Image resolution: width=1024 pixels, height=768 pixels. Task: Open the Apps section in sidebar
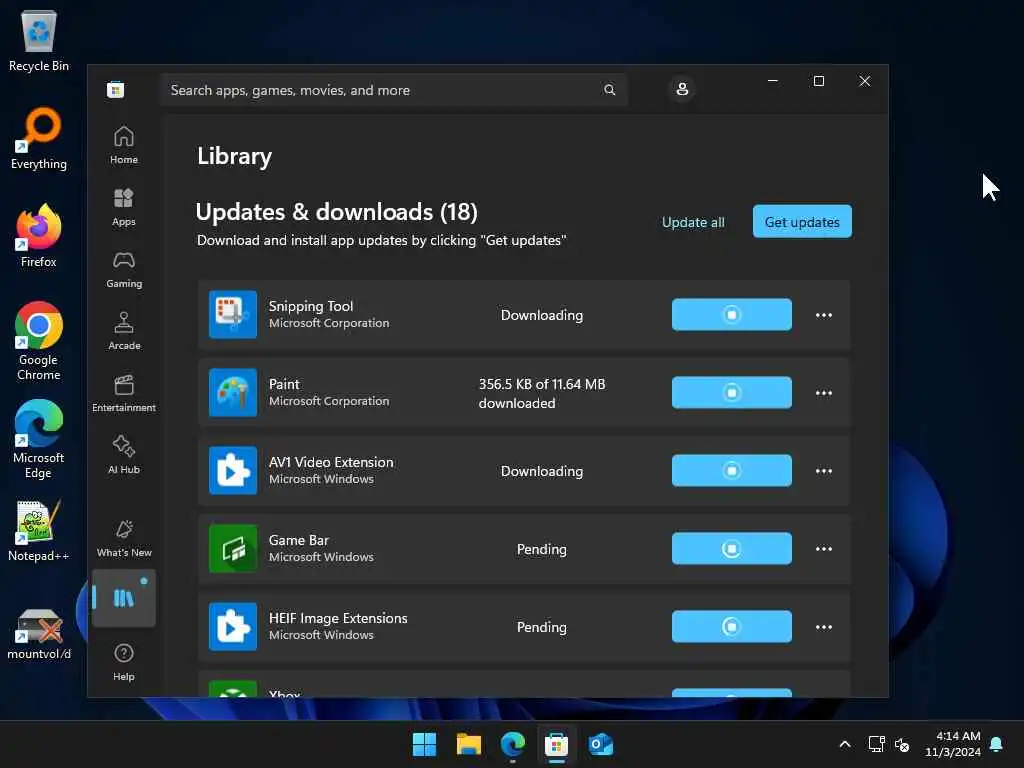pyautogui.click(x=124, y=207)
